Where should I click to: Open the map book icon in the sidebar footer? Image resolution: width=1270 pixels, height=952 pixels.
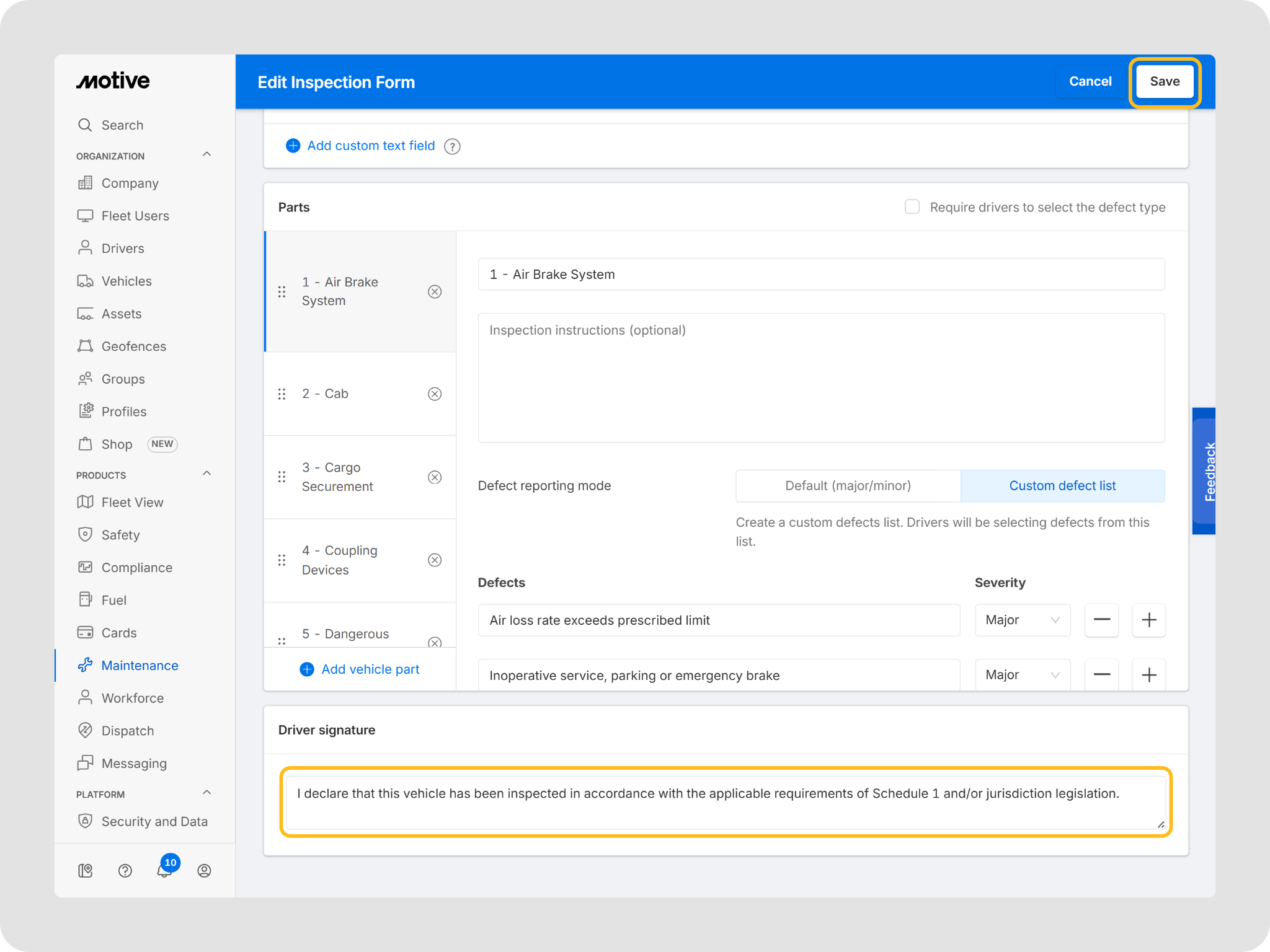point(86,871)
